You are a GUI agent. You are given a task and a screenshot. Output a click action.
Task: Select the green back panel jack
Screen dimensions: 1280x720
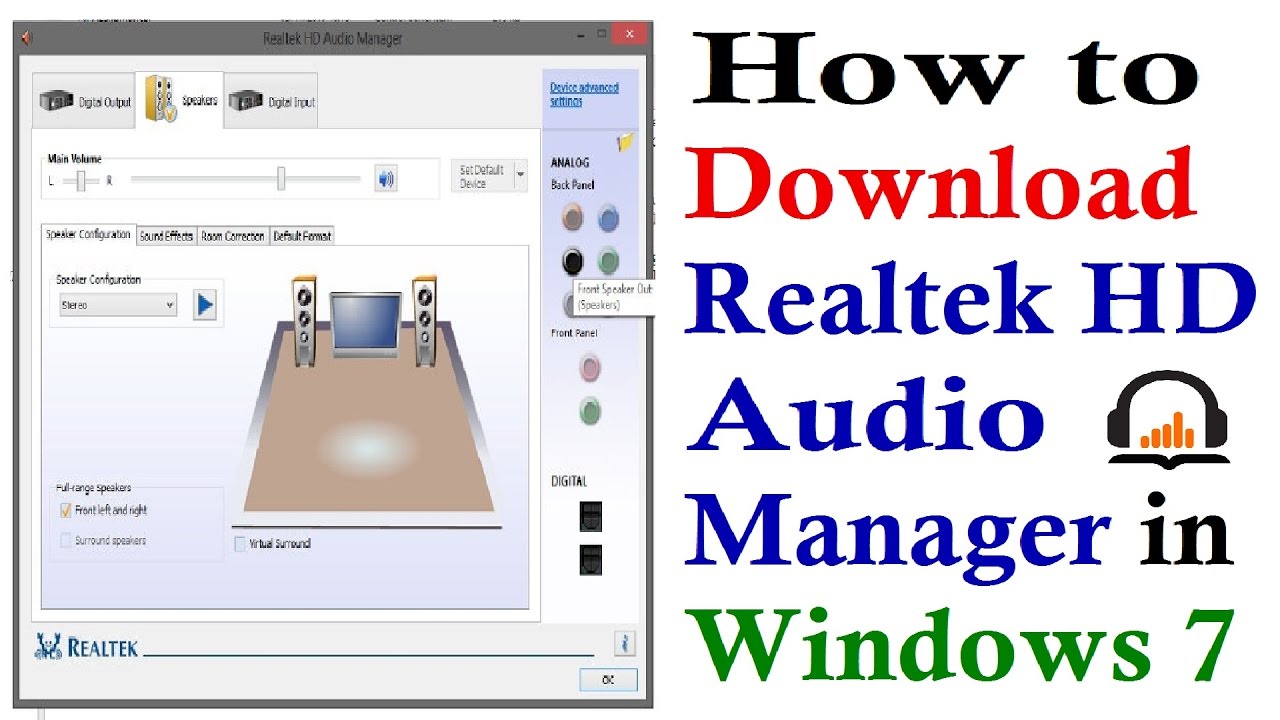click(608, 261)
